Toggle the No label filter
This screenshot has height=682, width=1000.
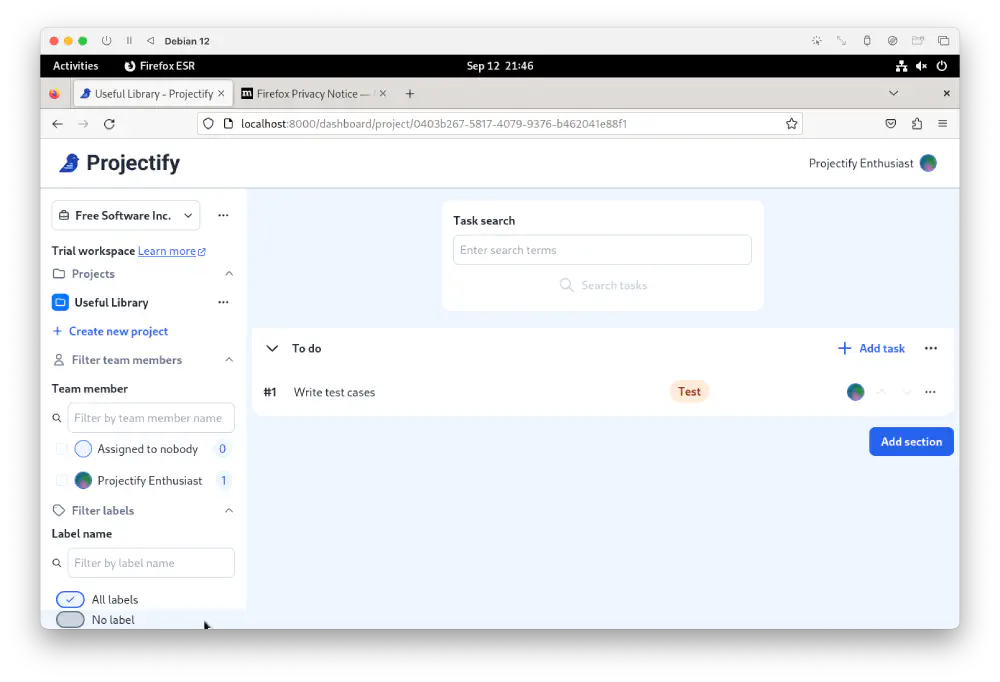click(70, 619)
